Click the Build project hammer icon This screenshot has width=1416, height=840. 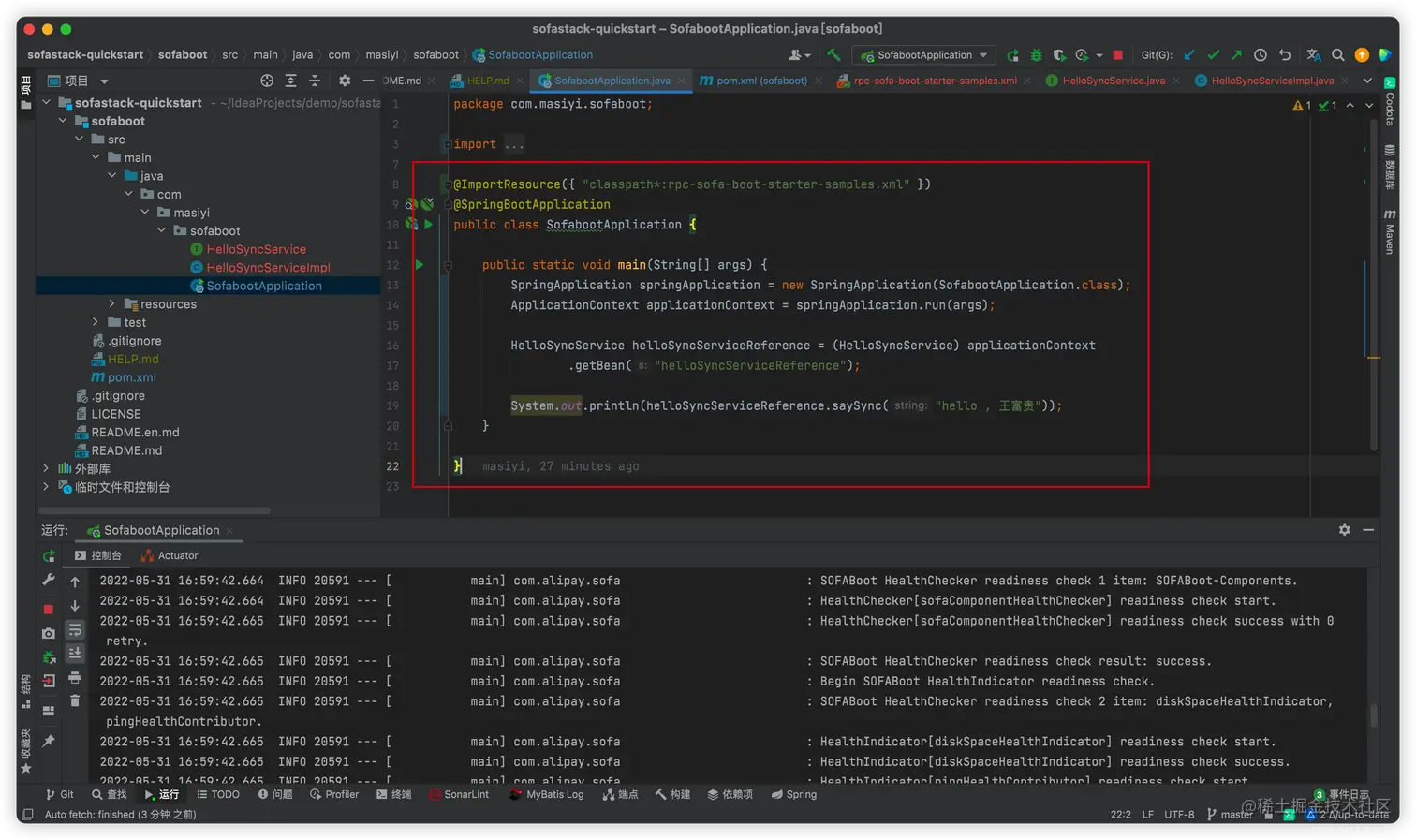[x=833, y=54]
